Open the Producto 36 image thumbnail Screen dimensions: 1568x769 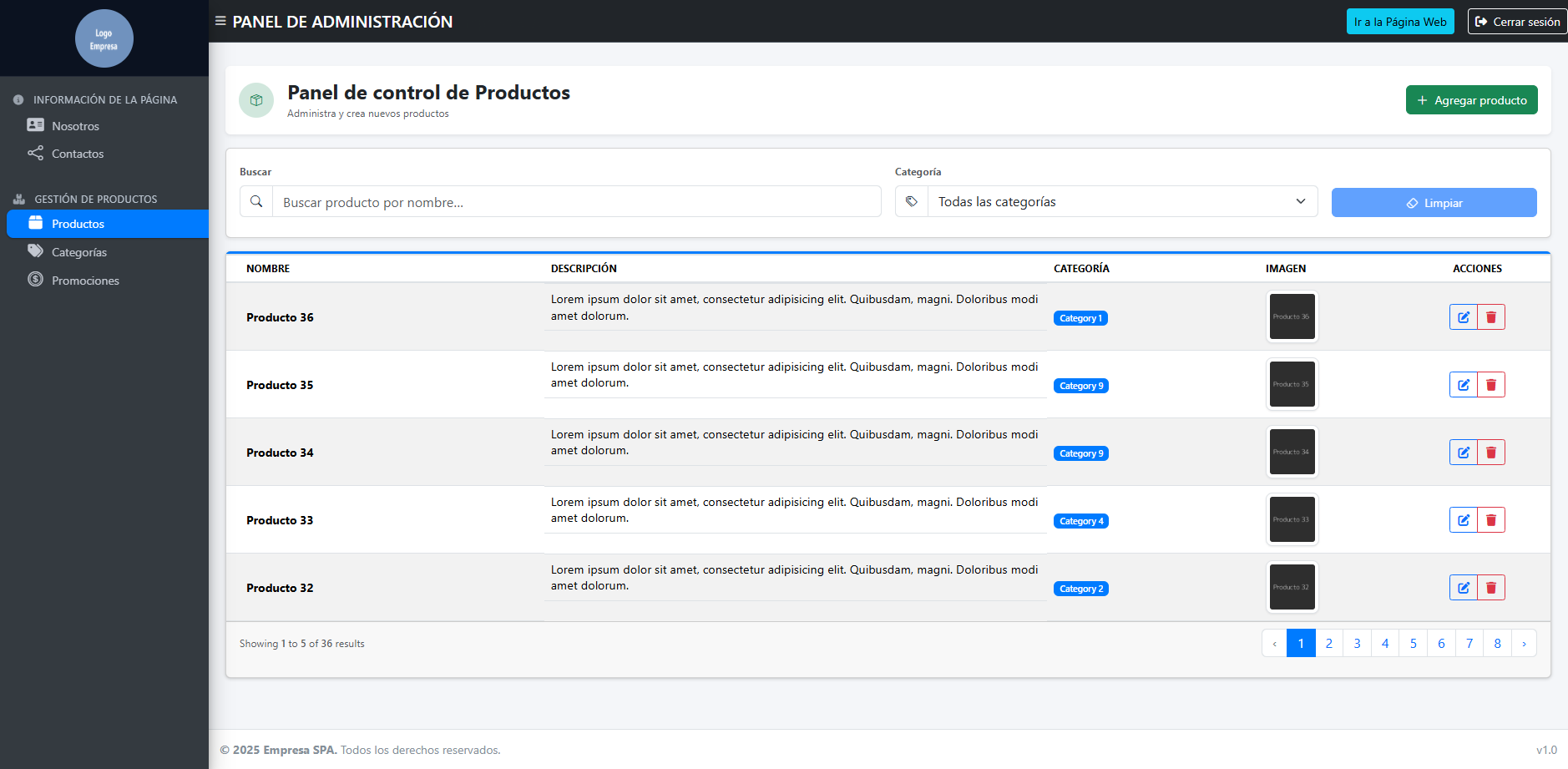click(x=1292, y=316)
